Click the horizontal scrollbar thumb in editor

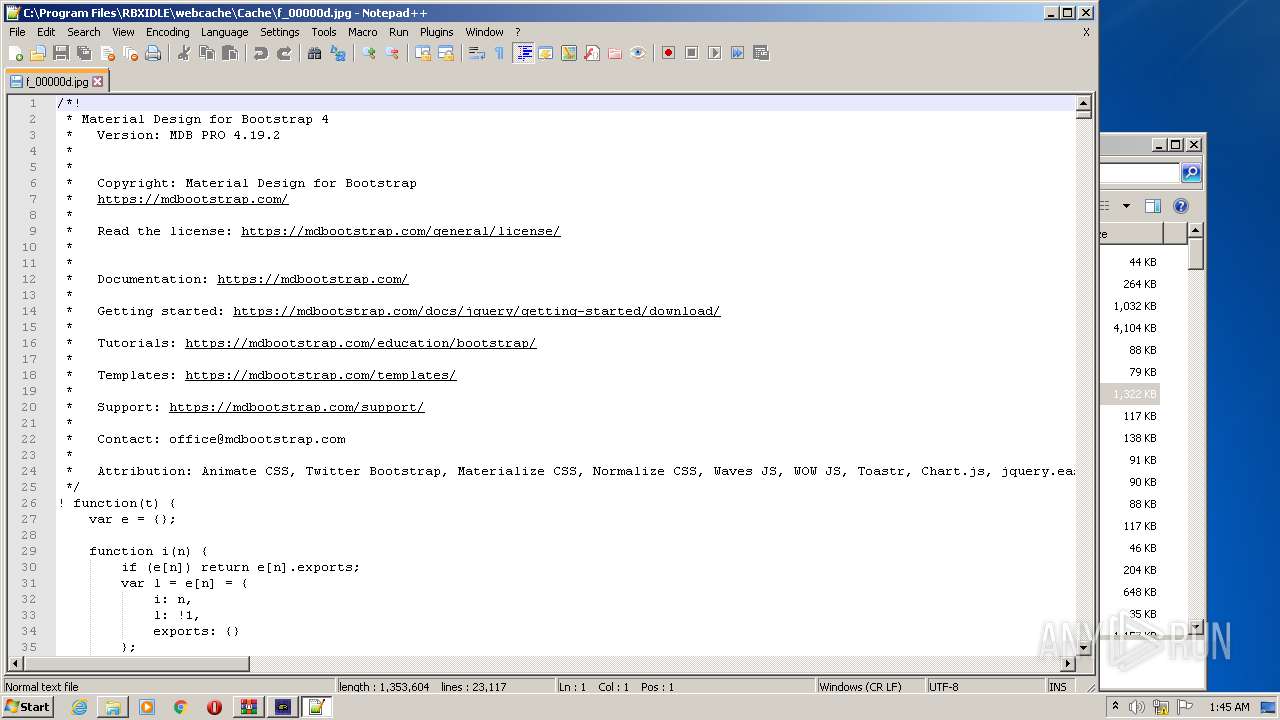136,664
